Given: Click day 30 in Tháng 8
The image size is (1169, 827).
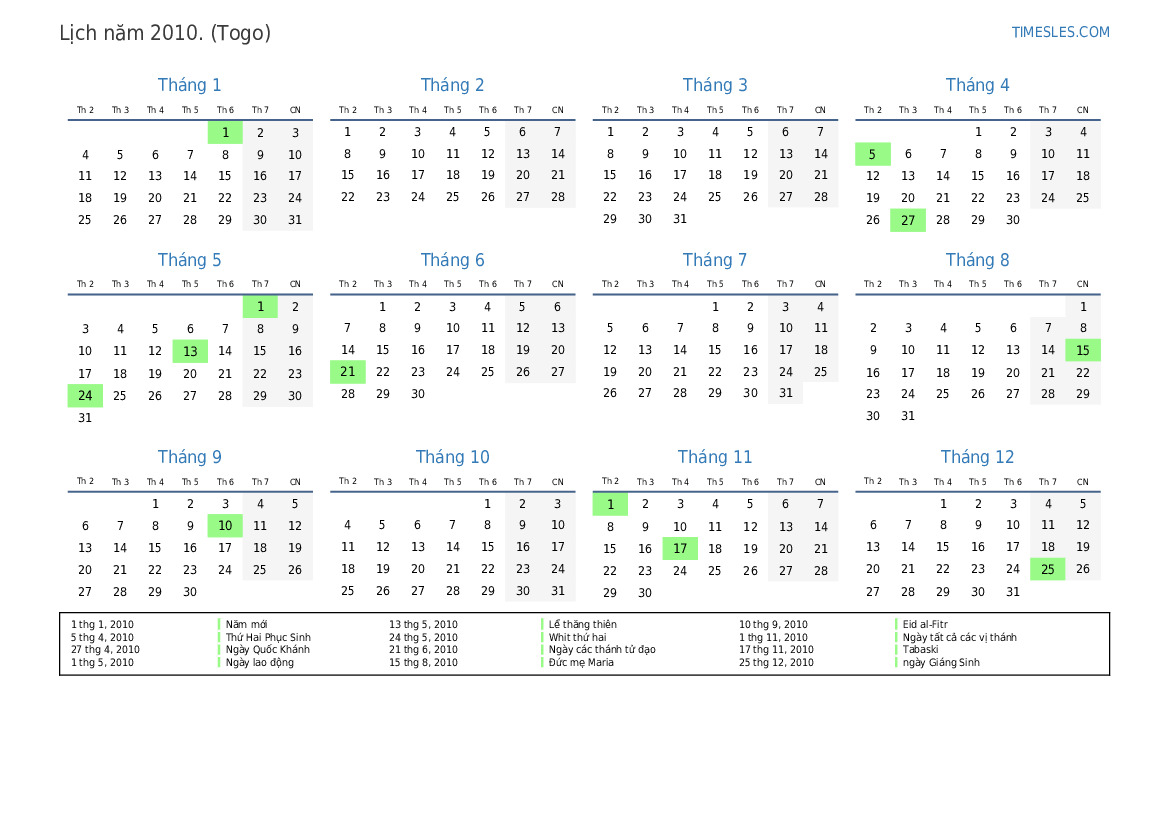Looking at the screenshot, I should click(872, 415).
